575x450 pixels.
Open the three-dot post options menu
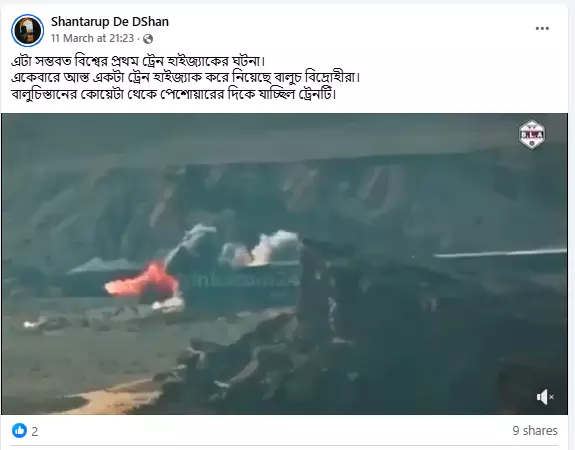pyautogui.click(x=542, y=28)
